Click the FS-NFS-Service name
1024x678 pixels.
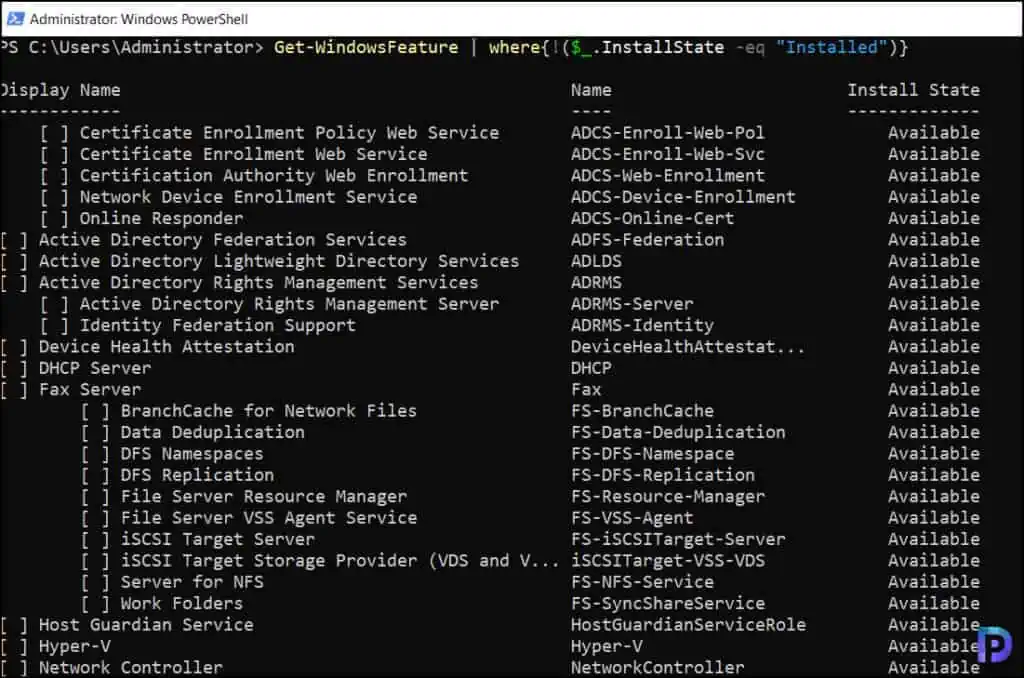(x=642, y=582)
